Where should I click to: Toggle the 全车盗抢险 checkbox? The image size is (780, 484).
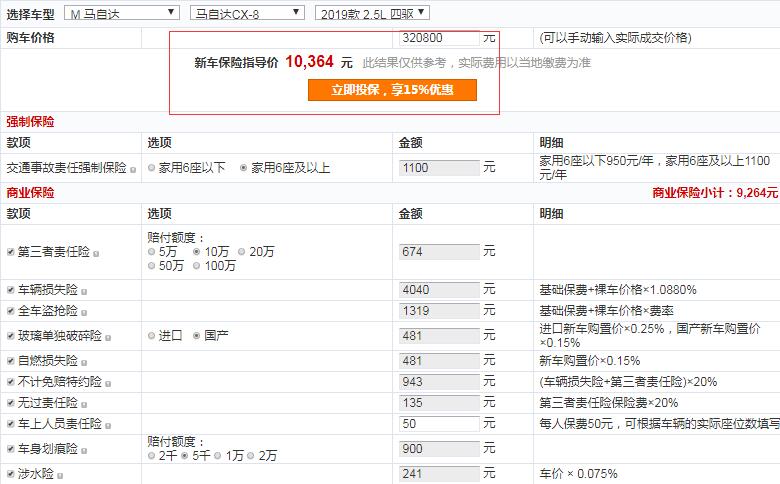coord(10,311)
